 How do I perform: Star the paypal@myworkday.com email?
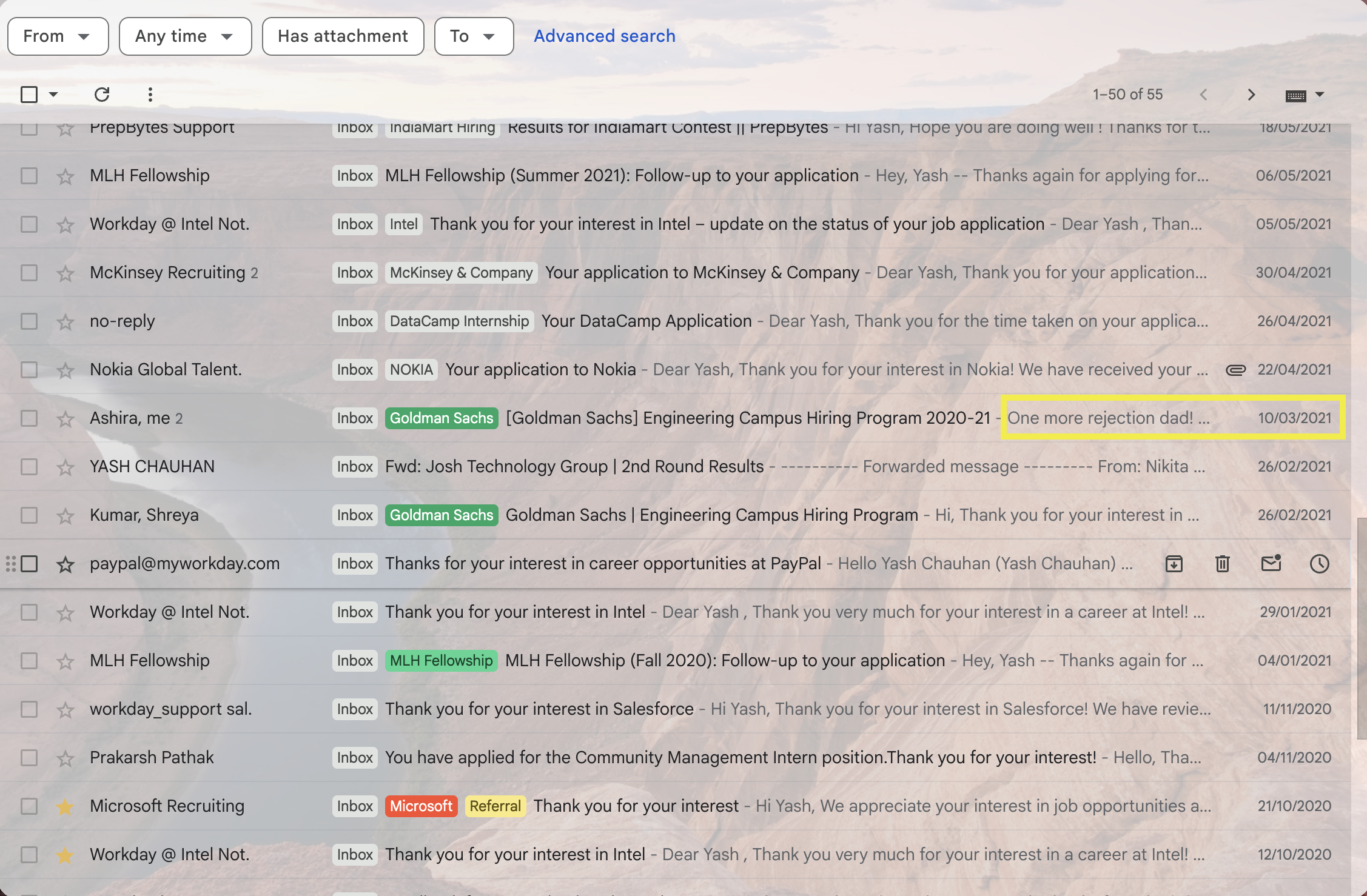(65, 564)
